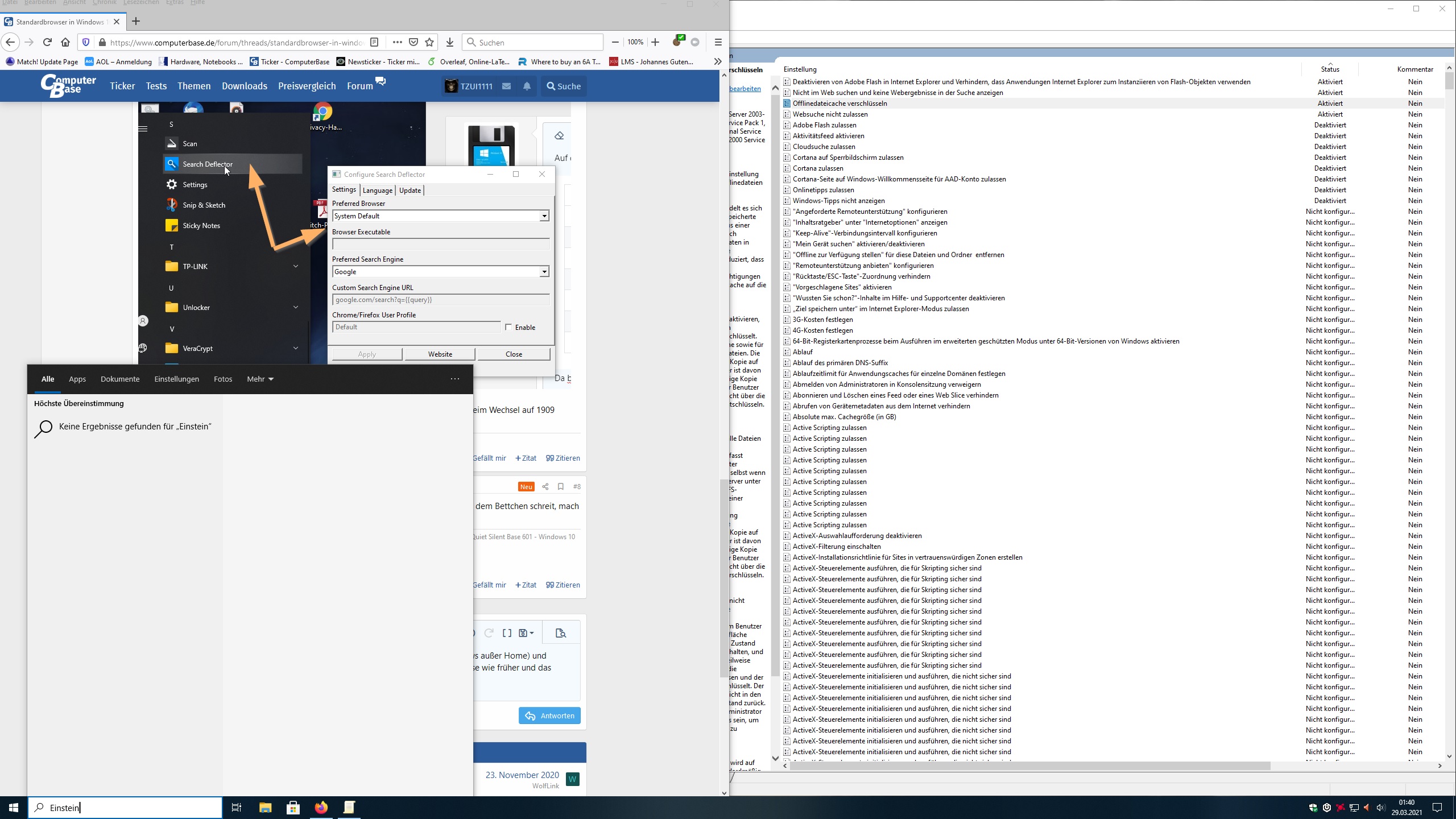
Task: Show more bookmarks toolbar items
Action: click(718, 61)
